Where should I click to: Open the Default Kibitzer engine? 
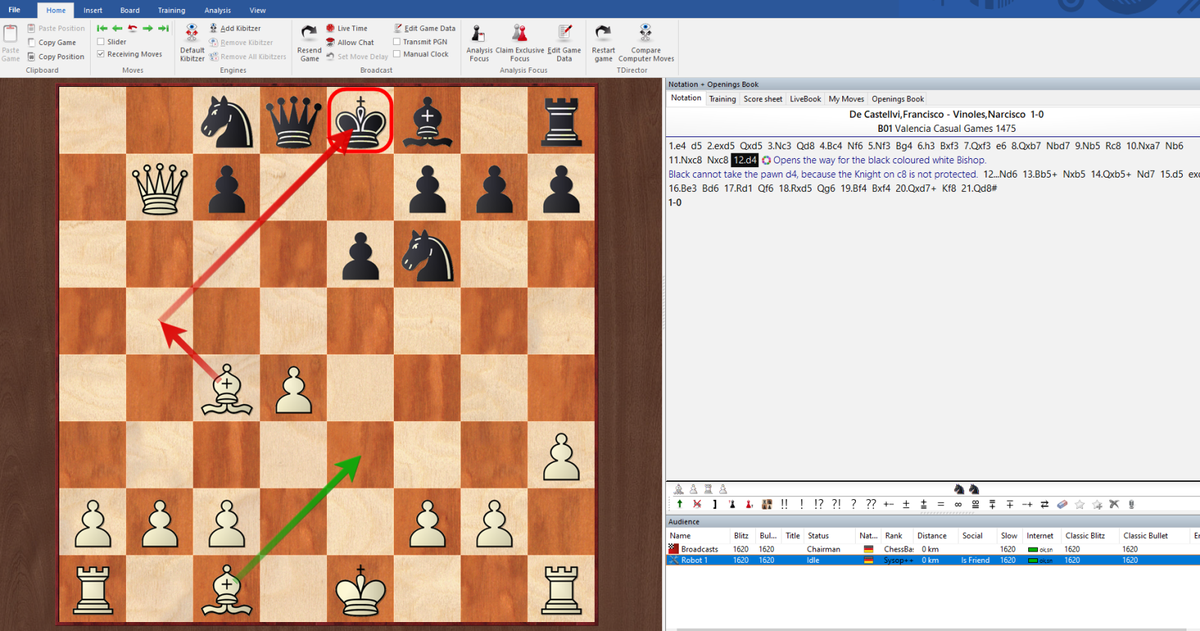pyautogui.click(x=192, y=44)
